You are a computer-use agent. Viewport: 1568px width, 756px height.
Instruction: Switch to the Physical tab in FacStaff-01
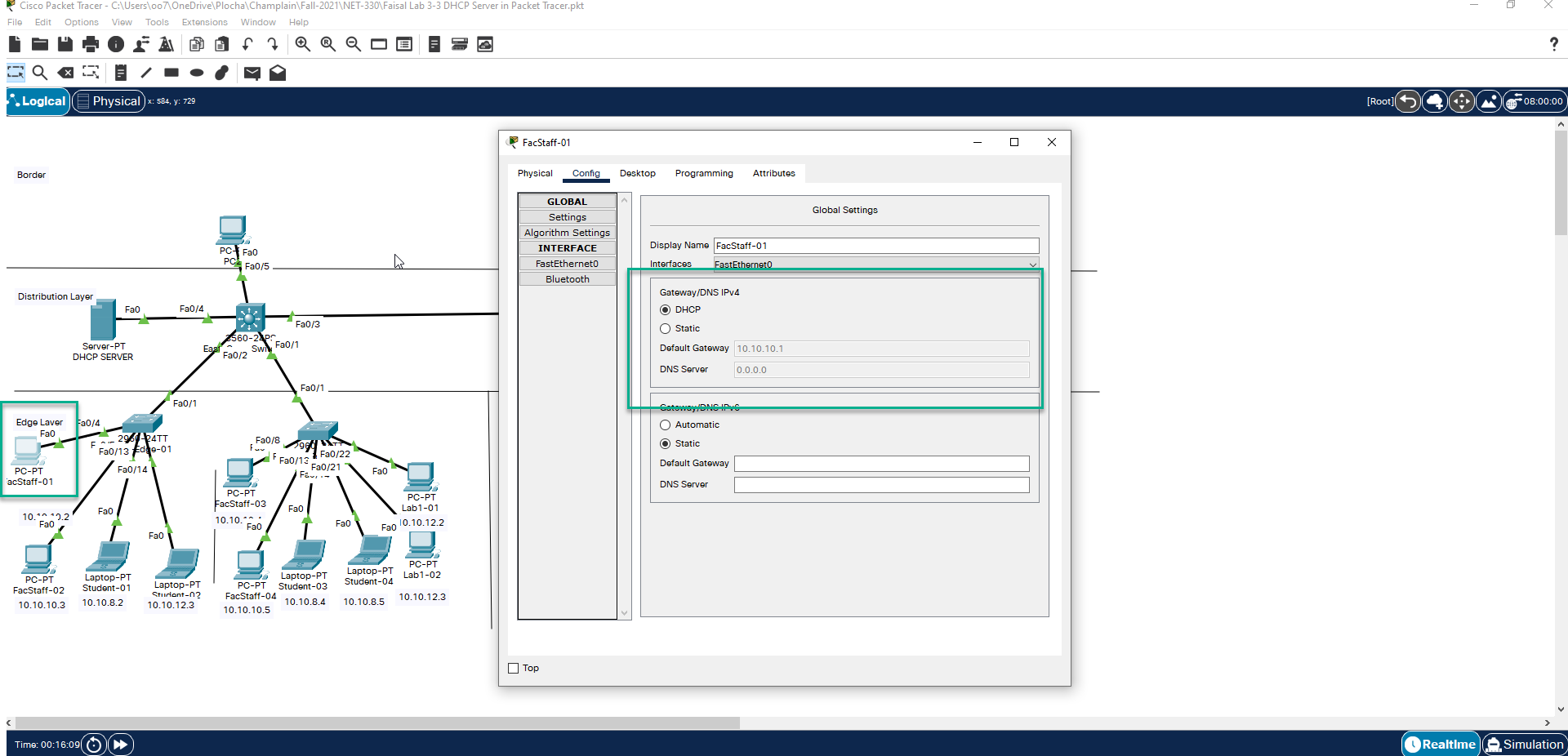535,173
